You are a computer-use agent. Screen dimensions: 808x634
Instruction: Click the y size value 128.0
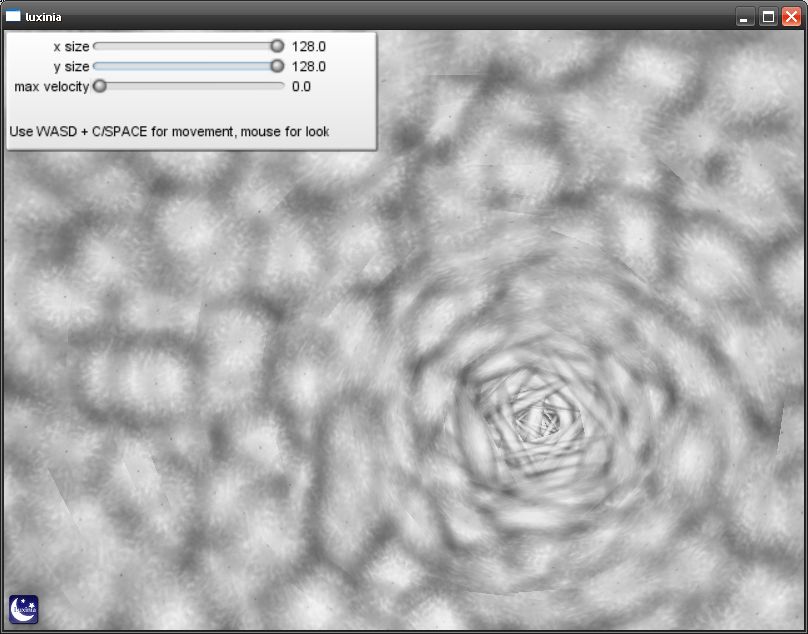tap(308, 66)
